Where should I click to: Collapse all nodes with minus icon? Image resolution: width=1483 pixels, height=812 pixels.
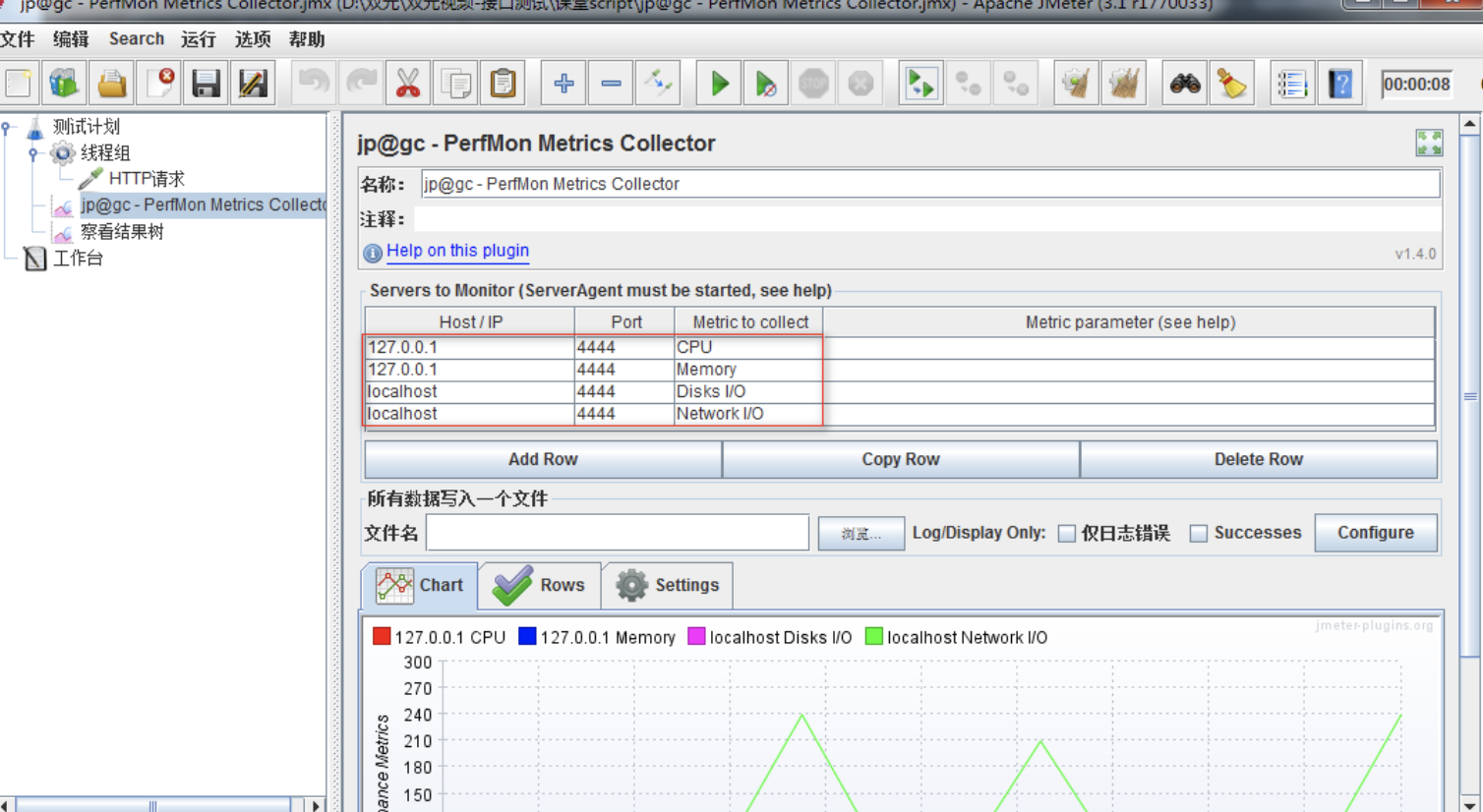pos(611,84)
